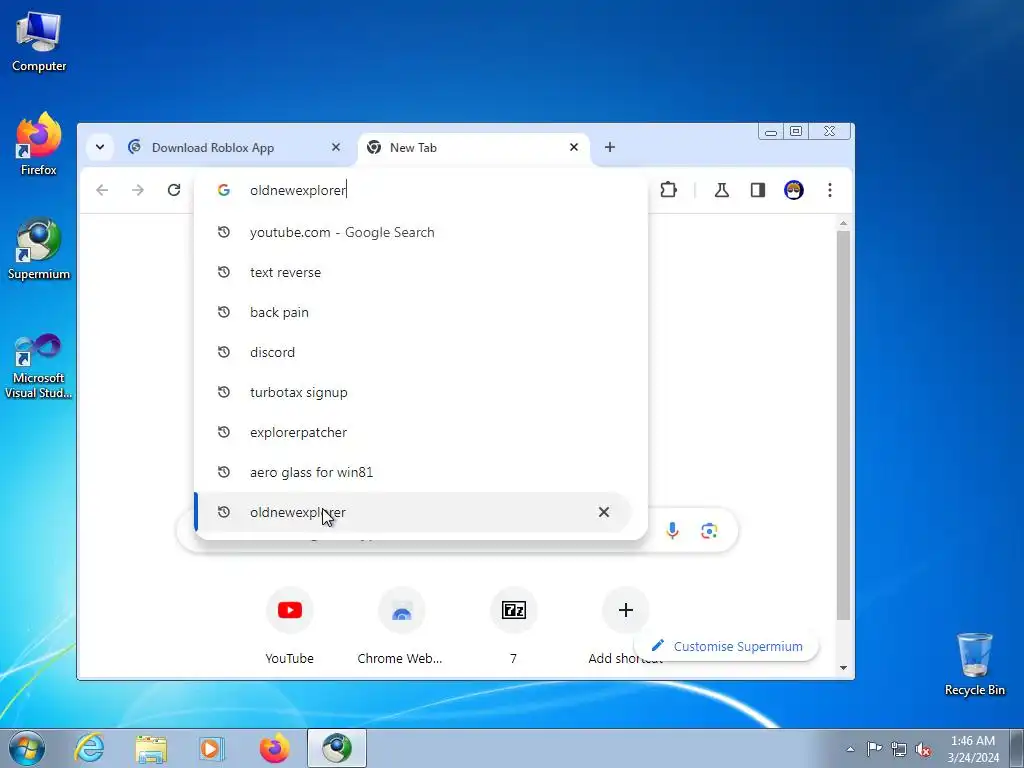Select the Firefox desktop shortcut
Screen dimensions: 1024x768
pyautogui.click(x=39, y=144)
